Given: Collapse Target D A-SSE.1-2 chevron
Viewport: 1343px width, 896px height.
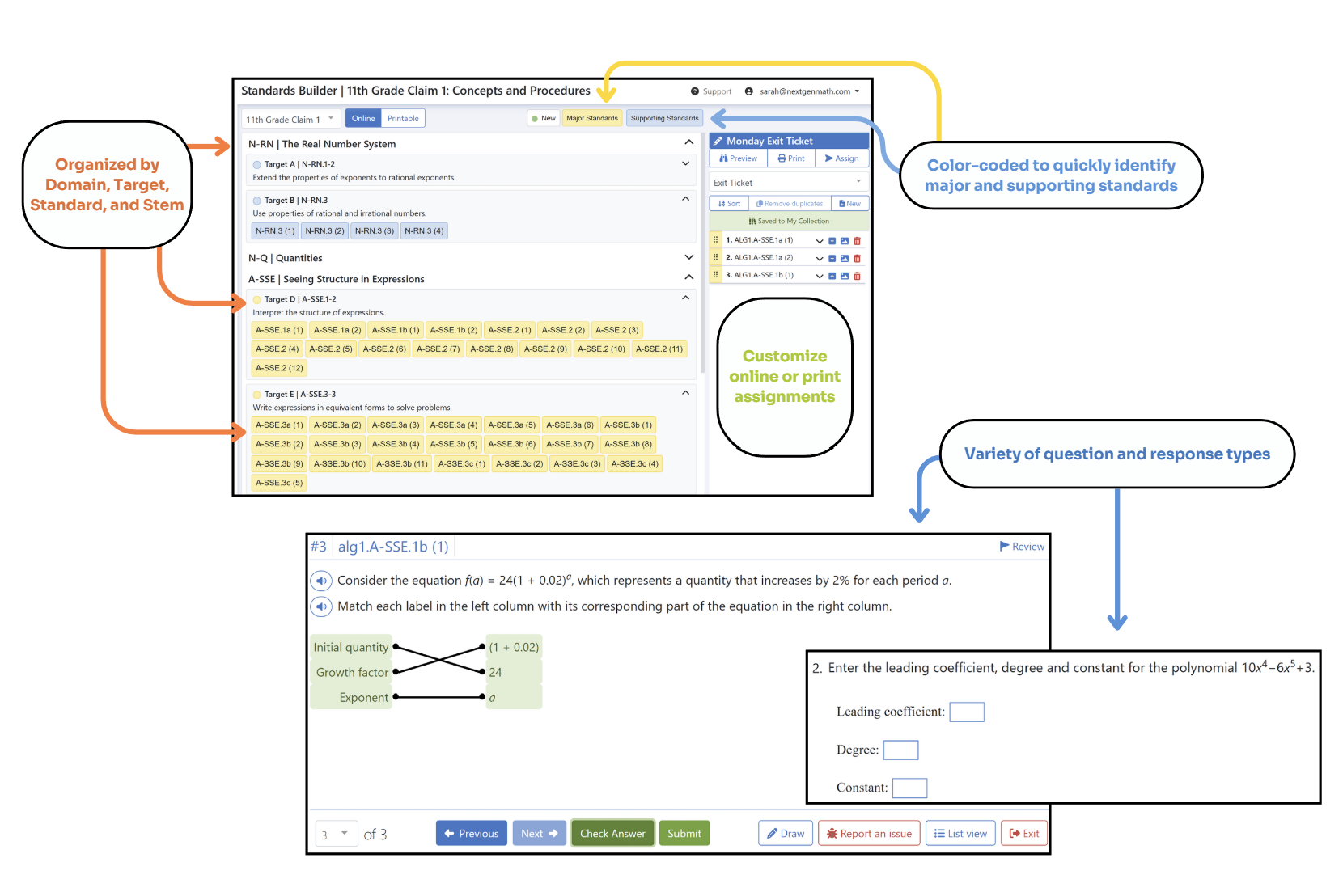Looking at the screenshot, I should coord(685,298).
